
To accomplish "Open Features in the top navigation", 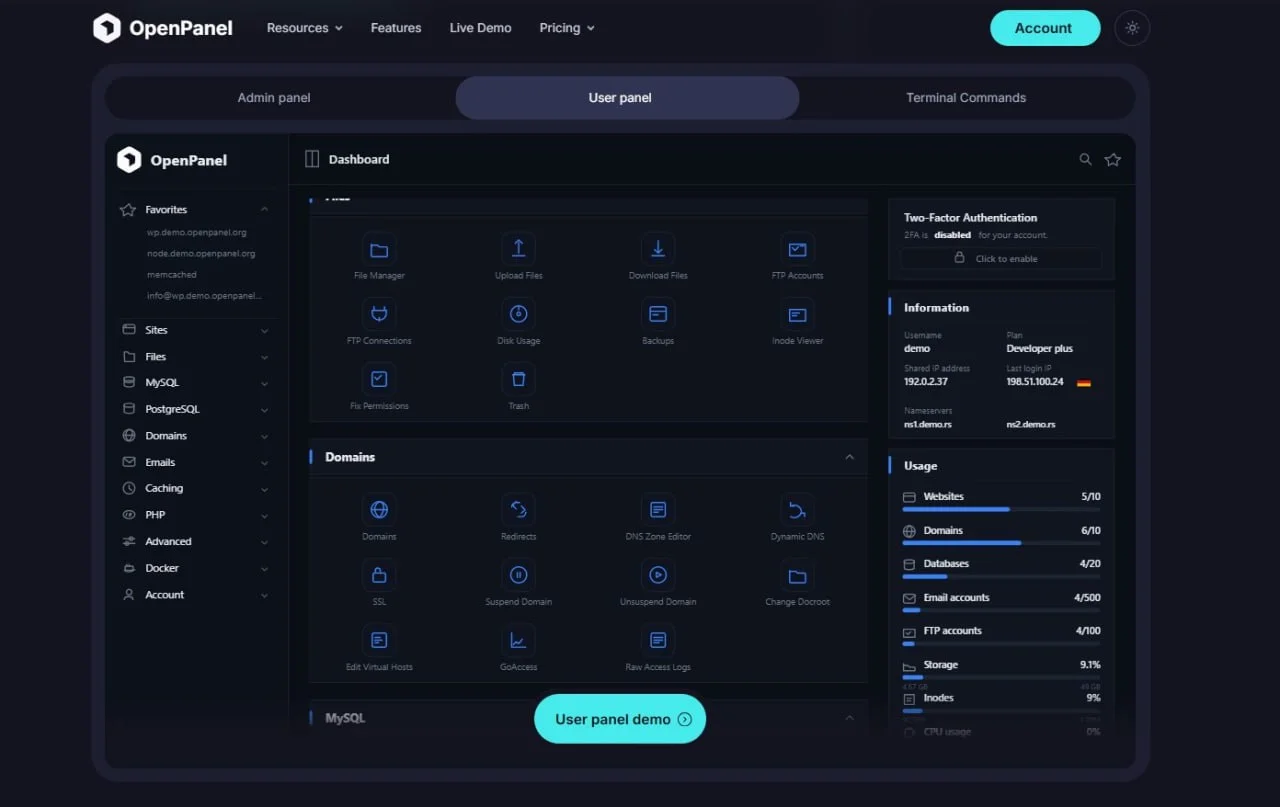I will [x=396, y=28].
